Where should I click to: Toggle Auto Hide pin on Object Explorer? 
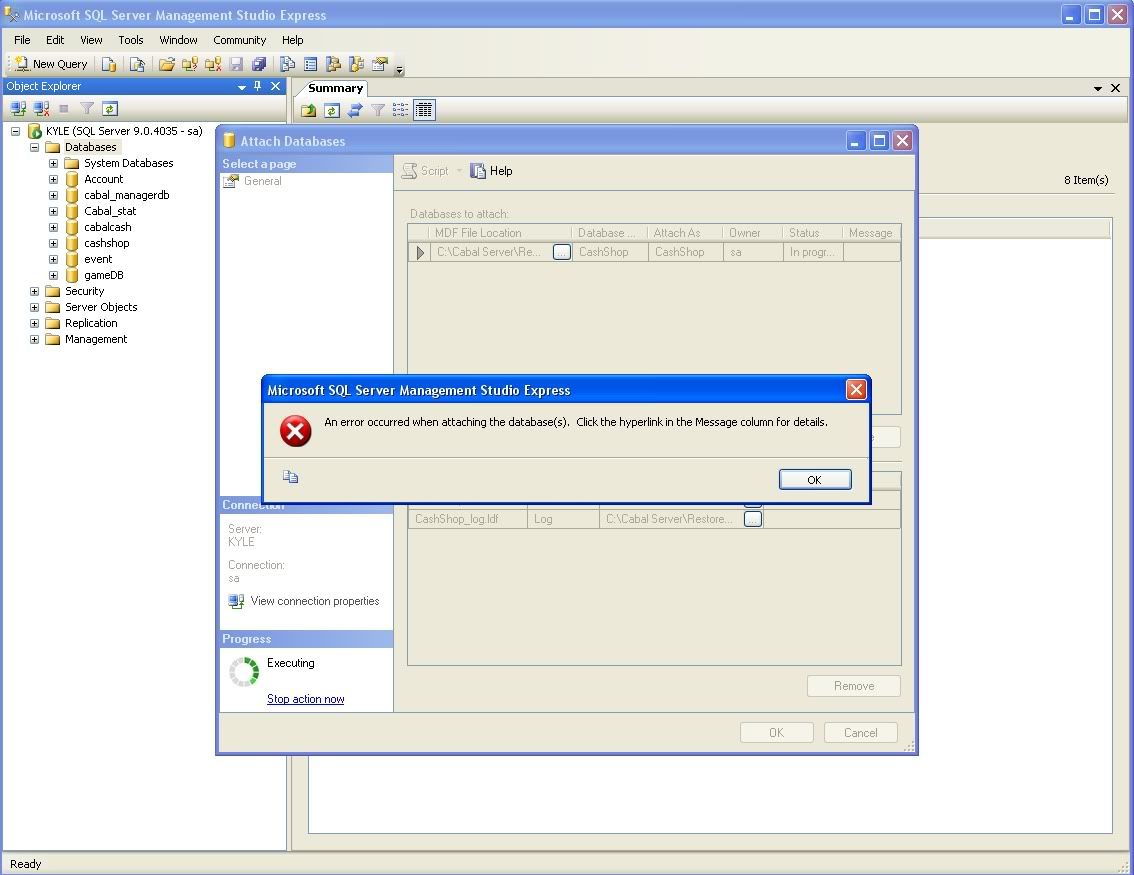[x=258, y=87]
